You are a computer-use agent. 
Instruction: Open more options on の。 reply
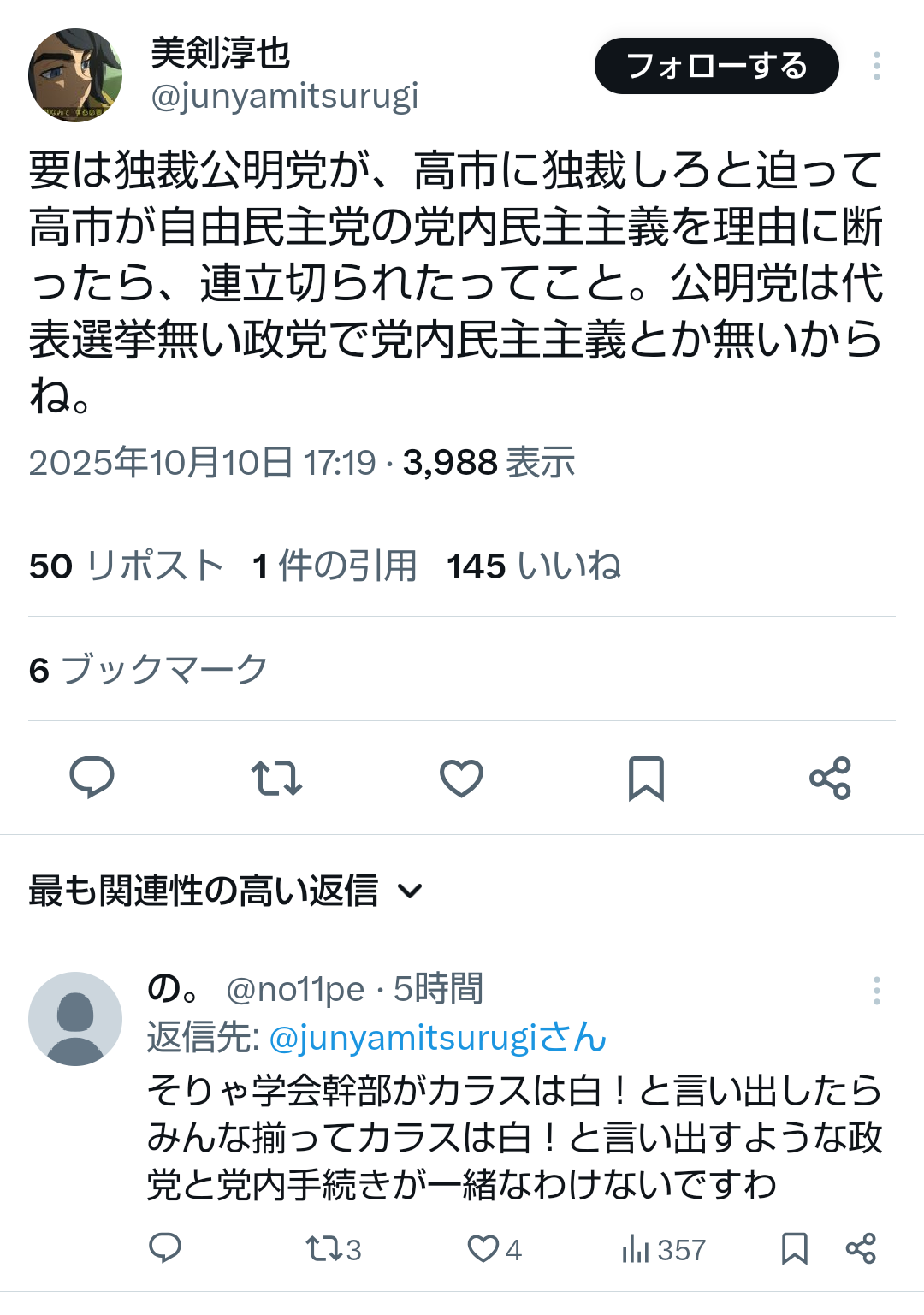[x=876, y=990]
